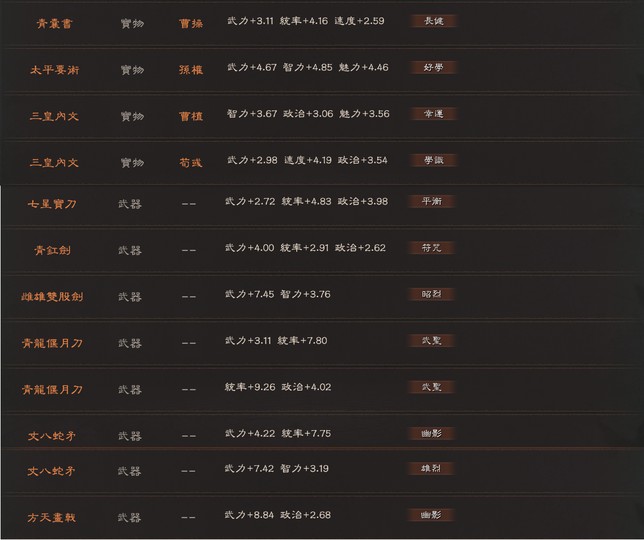The width and height of the screenshot is (644, 540).
Task: Open the 七星寶刀 weapon entry
Action: pyautogui.click(x=52, y=204)
